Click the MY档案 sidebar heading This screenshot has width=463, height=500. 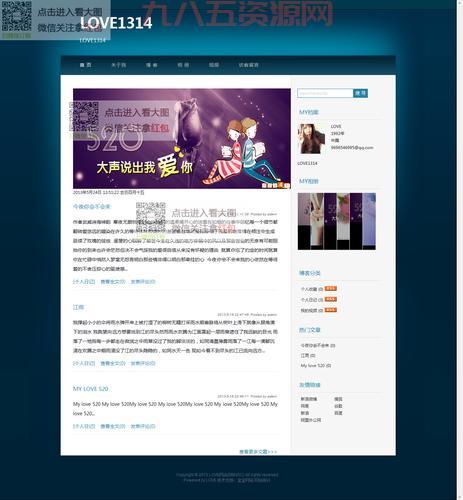pos(309,112)
